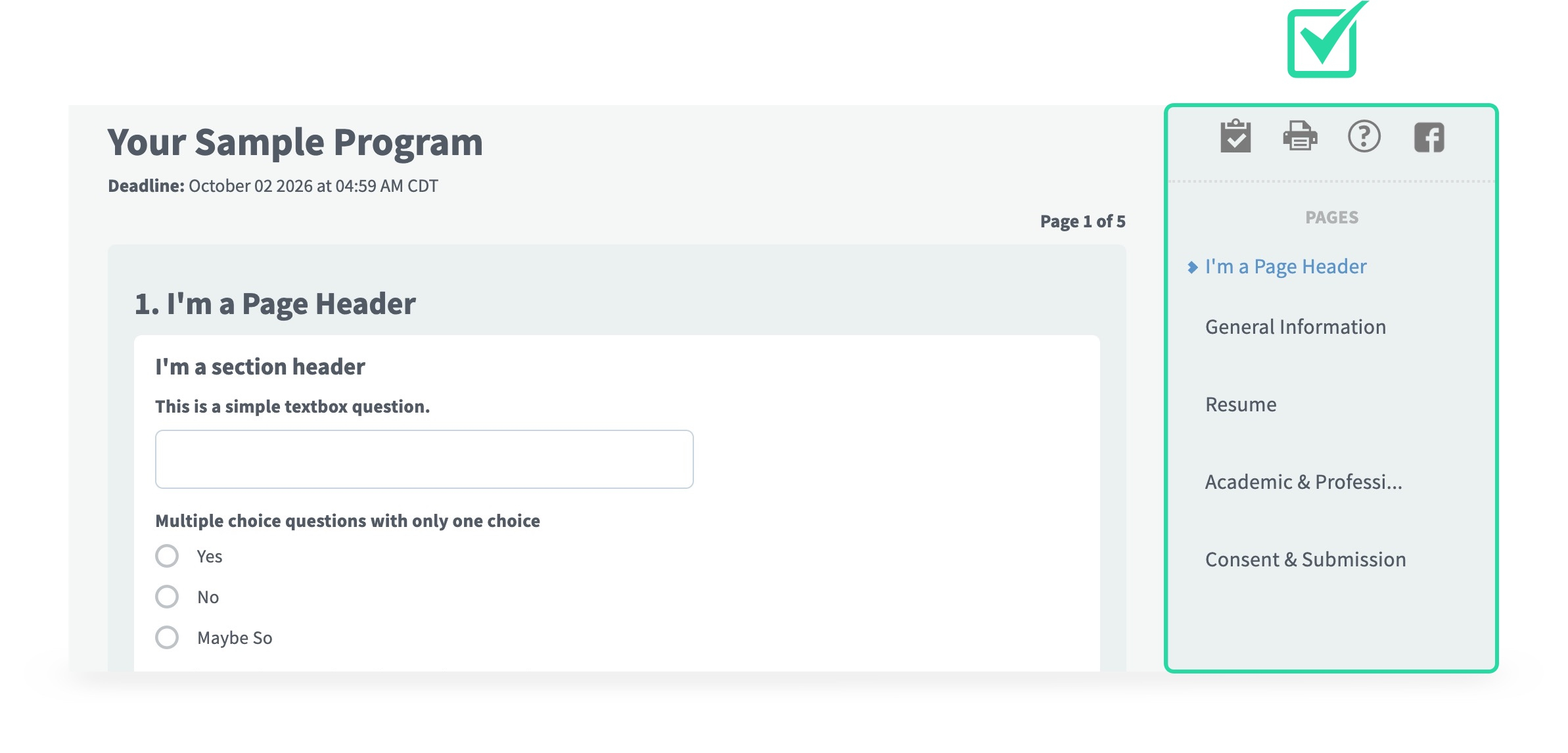Click the Resume page menu item
1568x753 pixels.
[x=1243, y=404]
